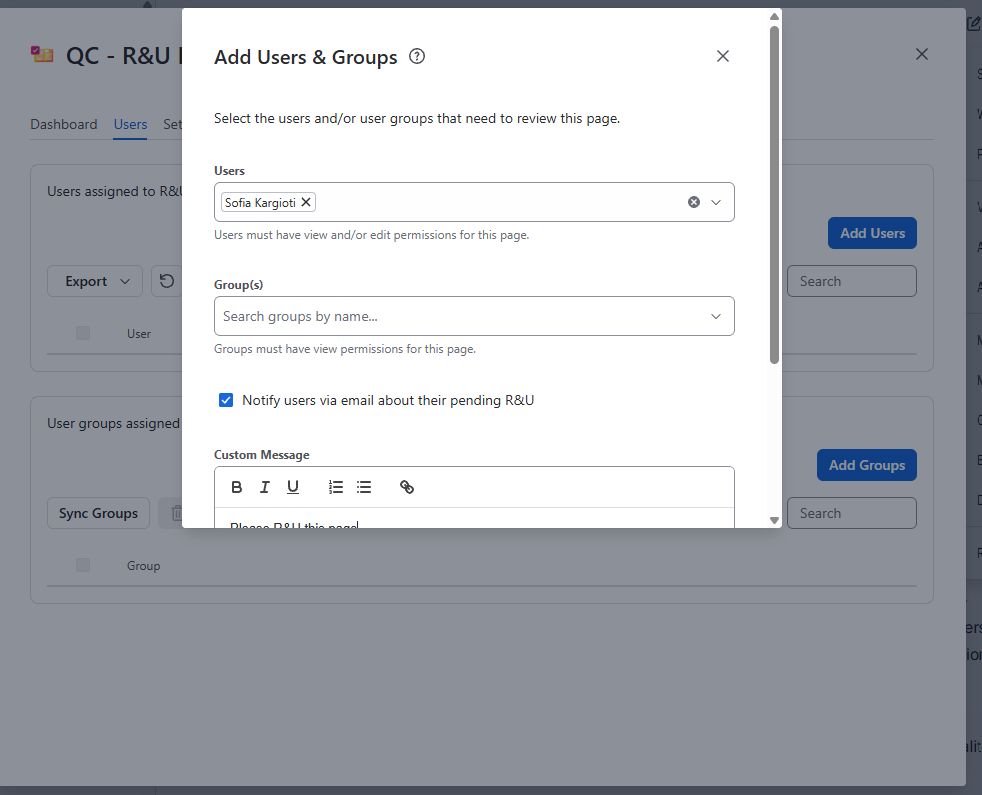Screen dimensions: 982x795
Task: Apply underline formatting in Custom Message
Action: [x=292, y=487]
